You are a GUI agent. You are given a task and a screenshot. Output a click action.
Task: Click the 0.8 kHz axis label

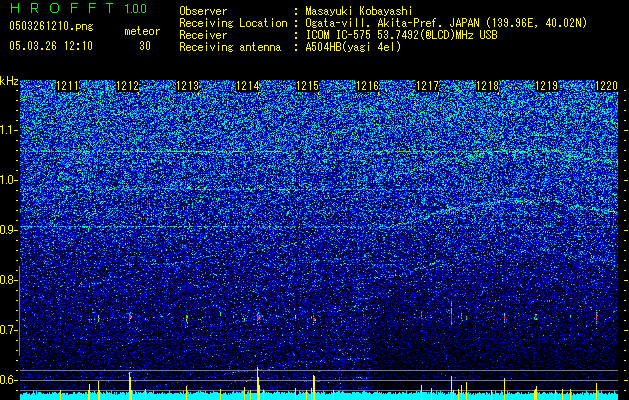(9, 280)
